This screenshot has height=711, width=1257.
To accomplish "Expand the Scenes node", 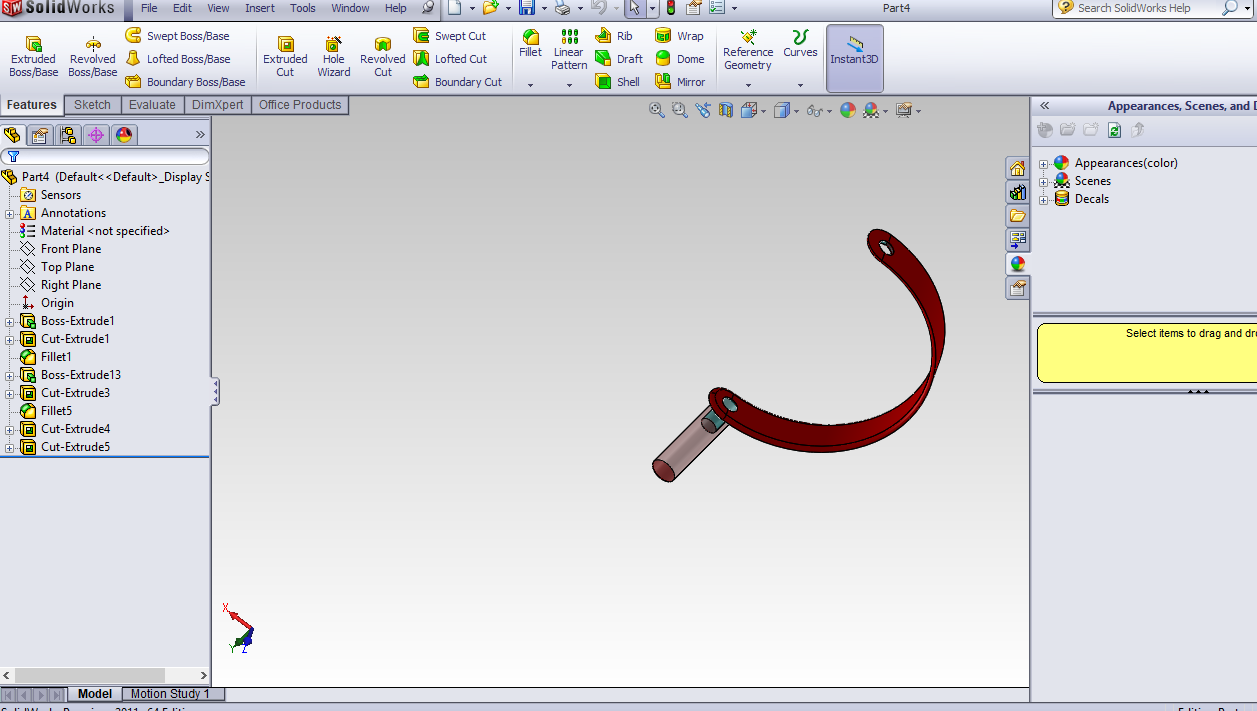I will tap(1044, 181).
